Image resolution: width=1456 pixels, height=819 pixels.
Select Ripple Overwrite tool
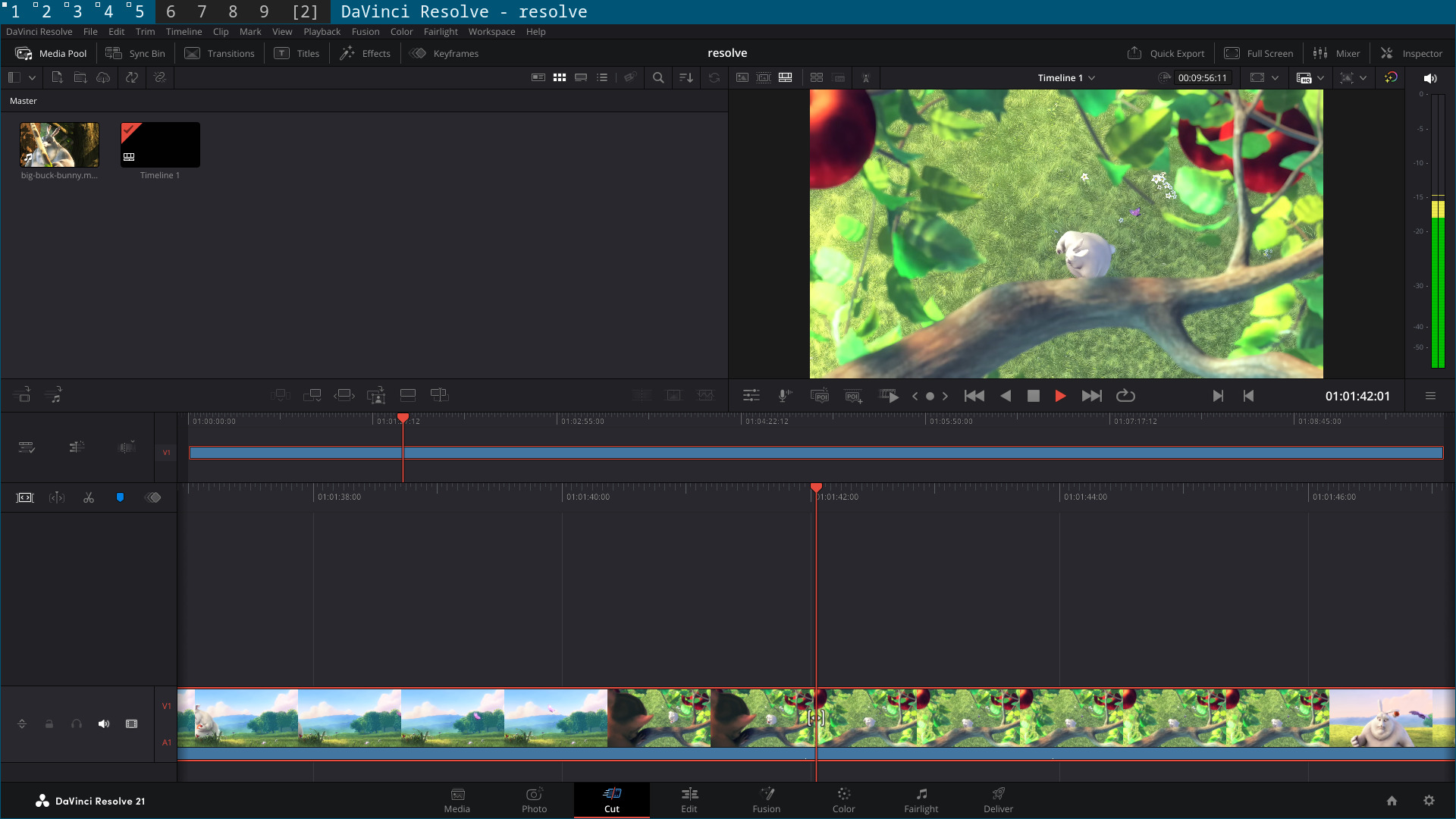[x=344, y=395]
